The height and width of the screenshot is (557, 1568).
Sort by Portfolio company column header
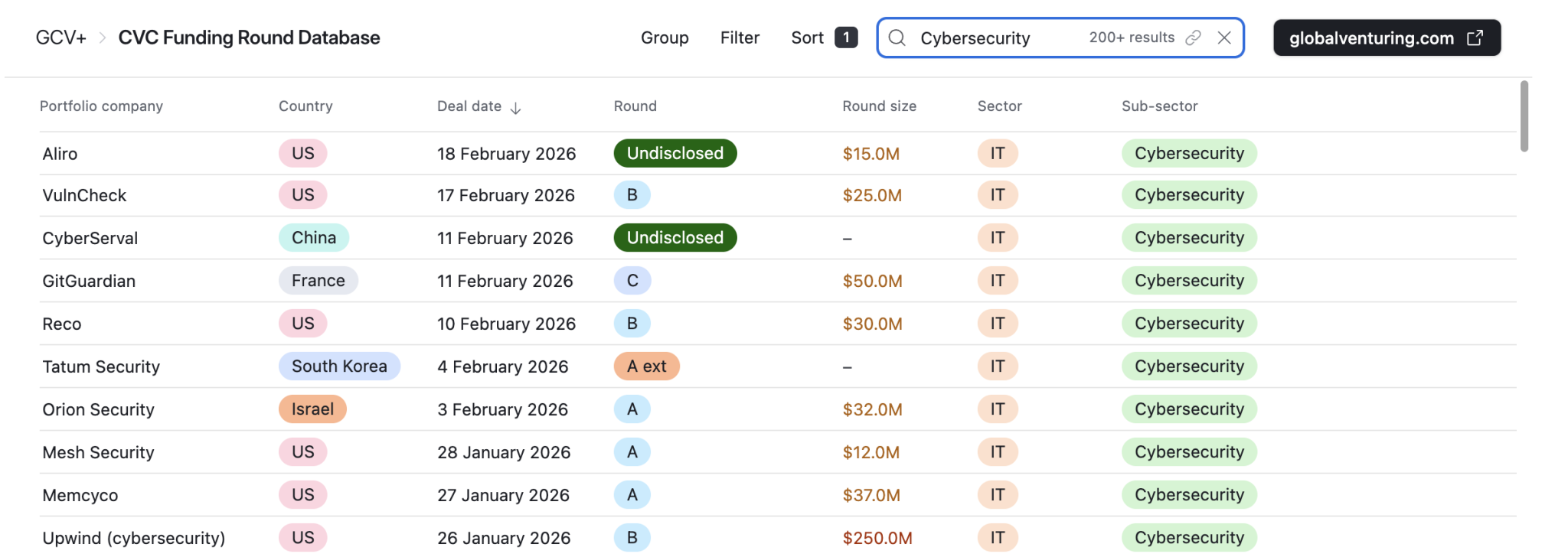point(101,106)
